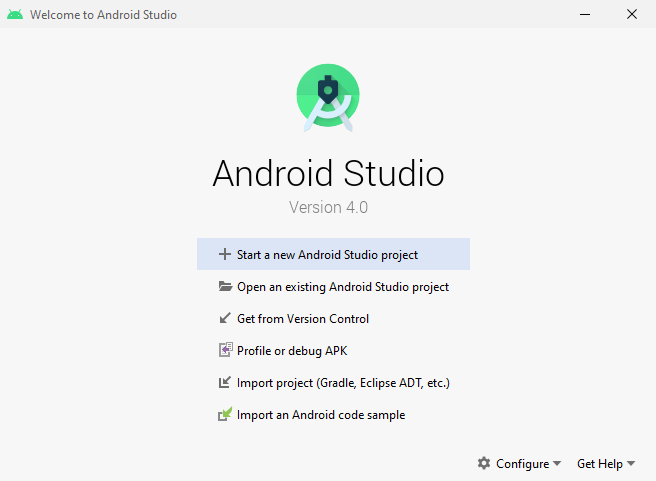Click the Android head icon in title bar
Viewport: 656px width, 481px height.
coord(15,15)
